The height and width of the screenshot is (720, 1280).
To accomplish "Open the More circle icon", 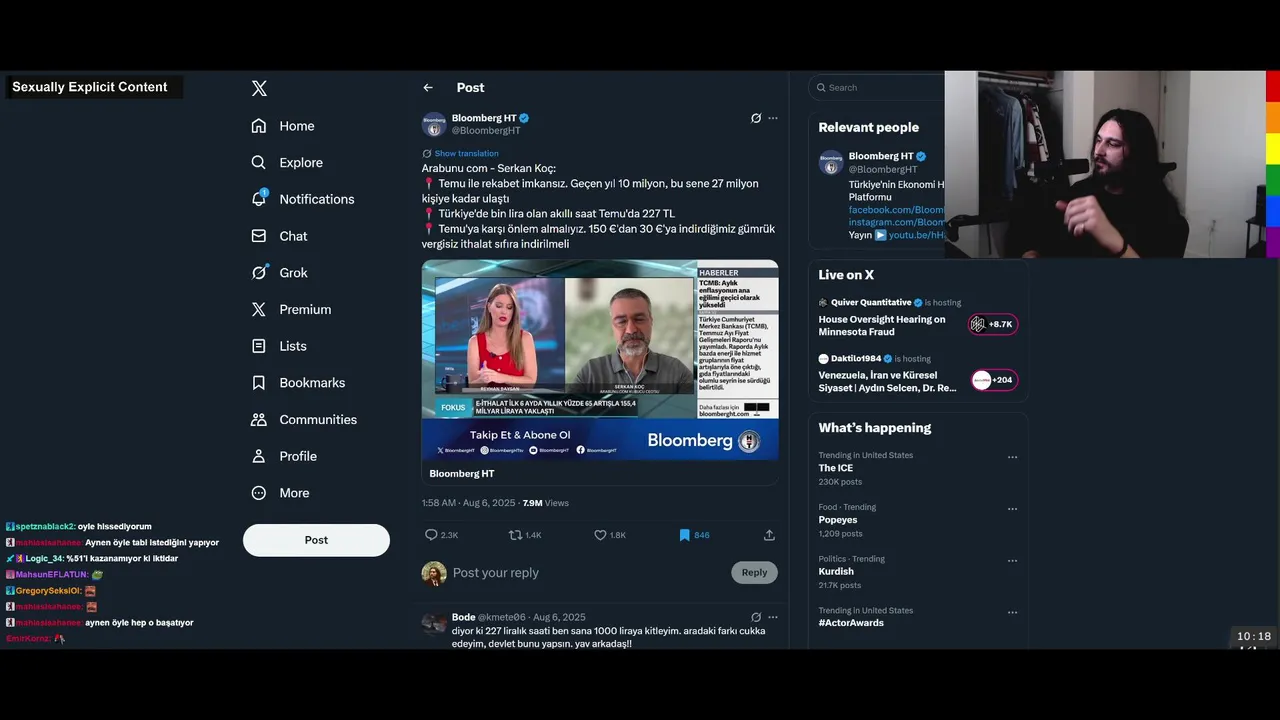I will click(259, 493).
